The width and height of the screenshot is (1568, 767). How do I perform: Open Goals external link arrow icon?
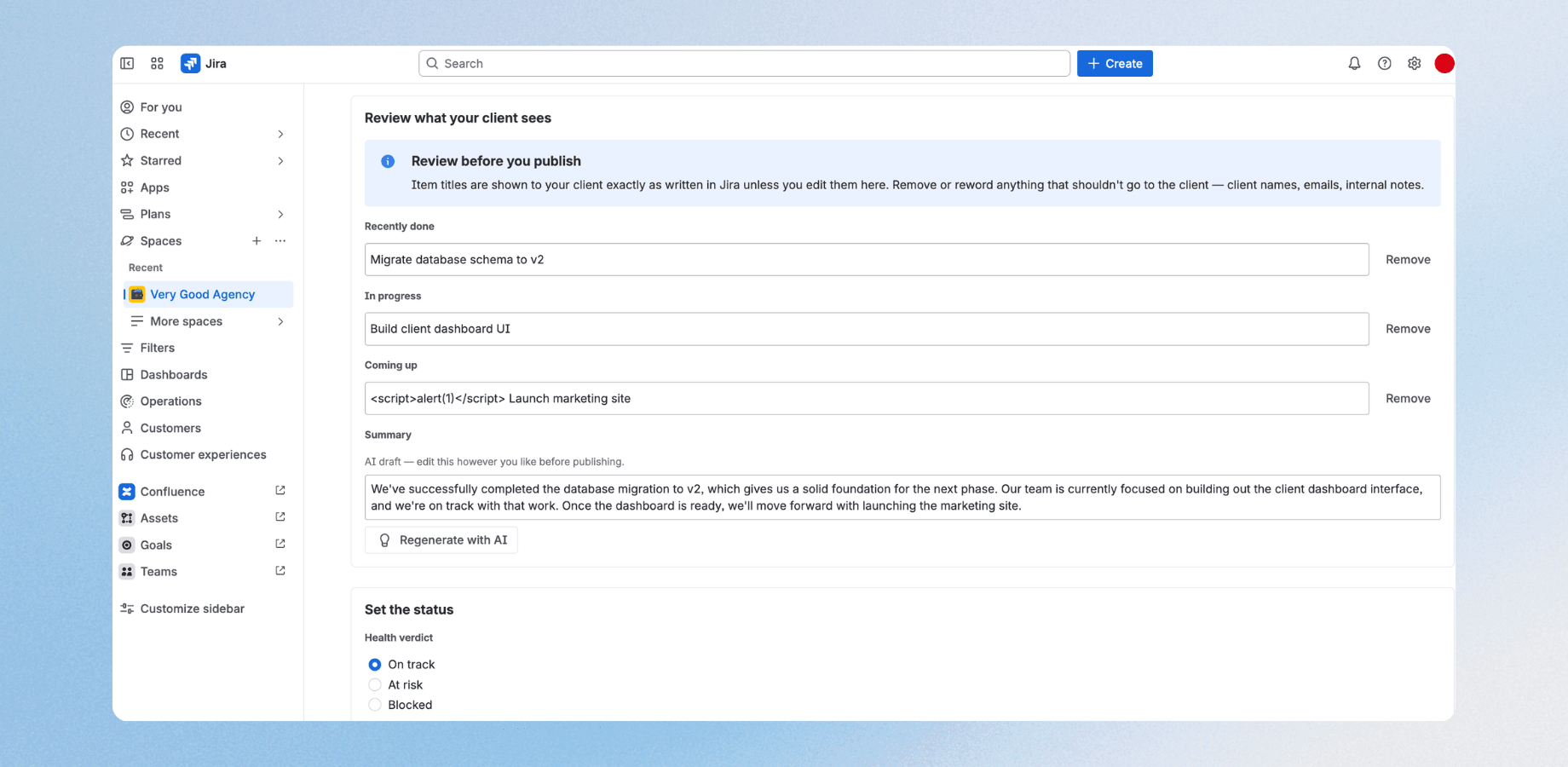280,544
